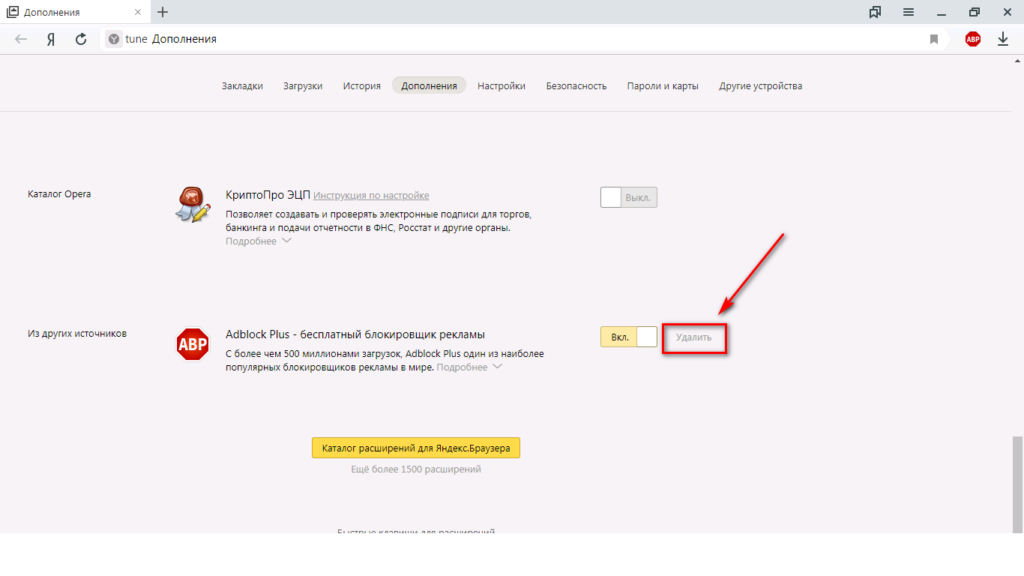
Task: Open Каталог расширений для Яндекс.Браузера
Action: coord(416,448)
